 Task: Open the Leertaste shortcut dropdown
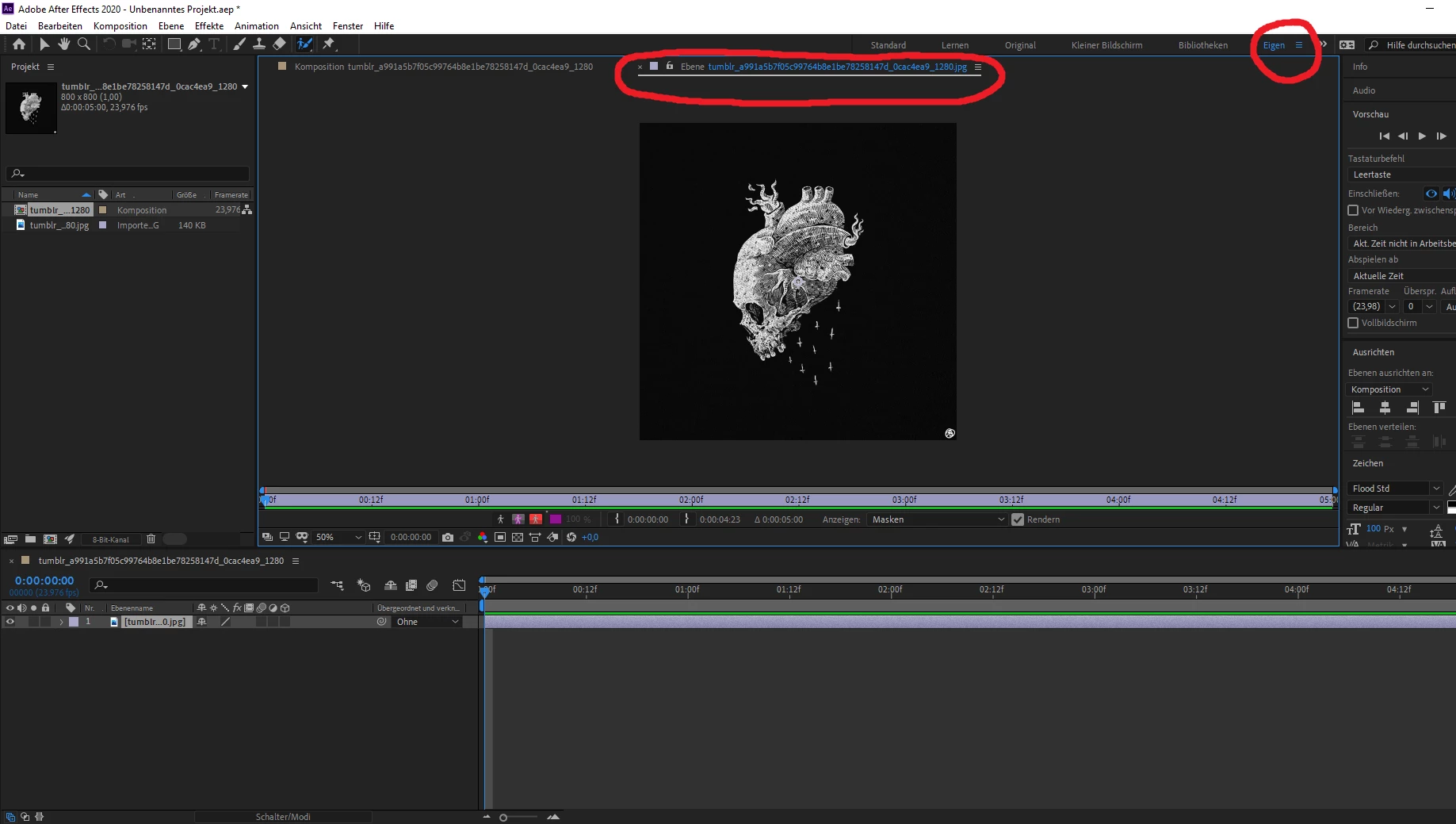coord(1401,174)
